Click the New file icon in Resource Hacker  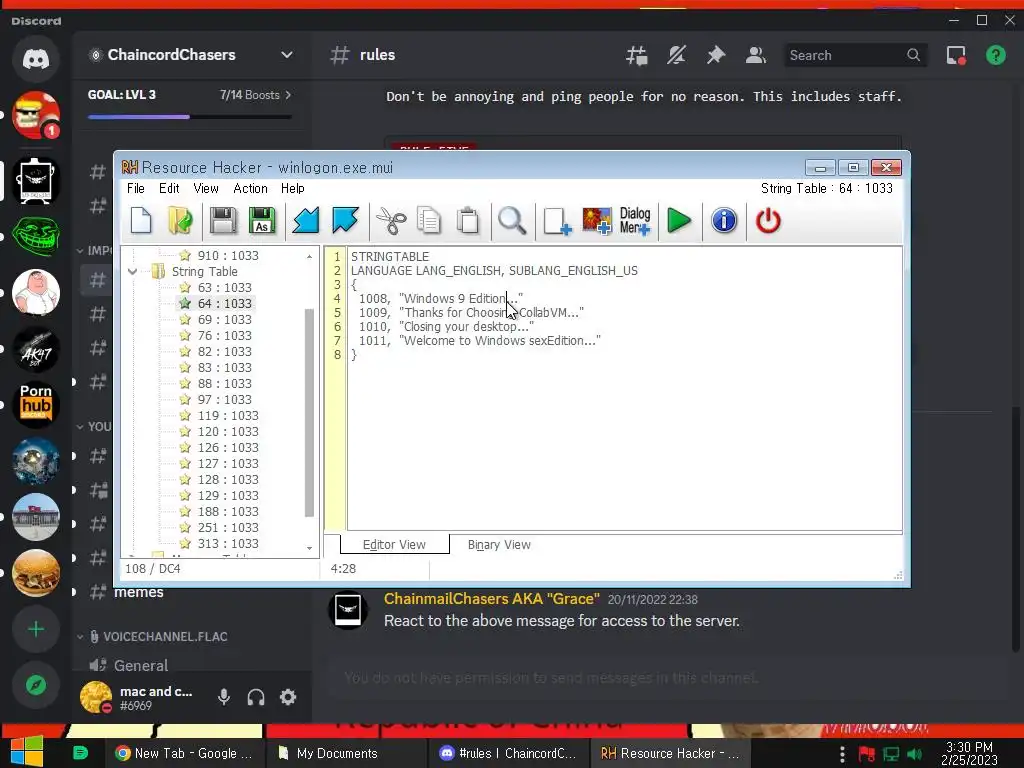pyautogui.click(x=141, y=221)
